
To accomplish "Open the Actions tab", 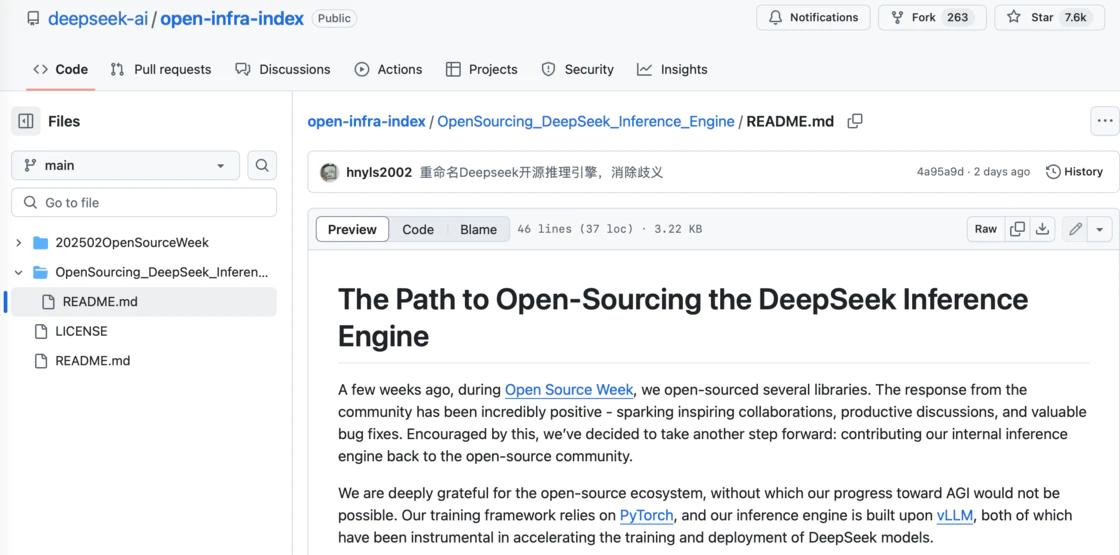I will point(389,69).
